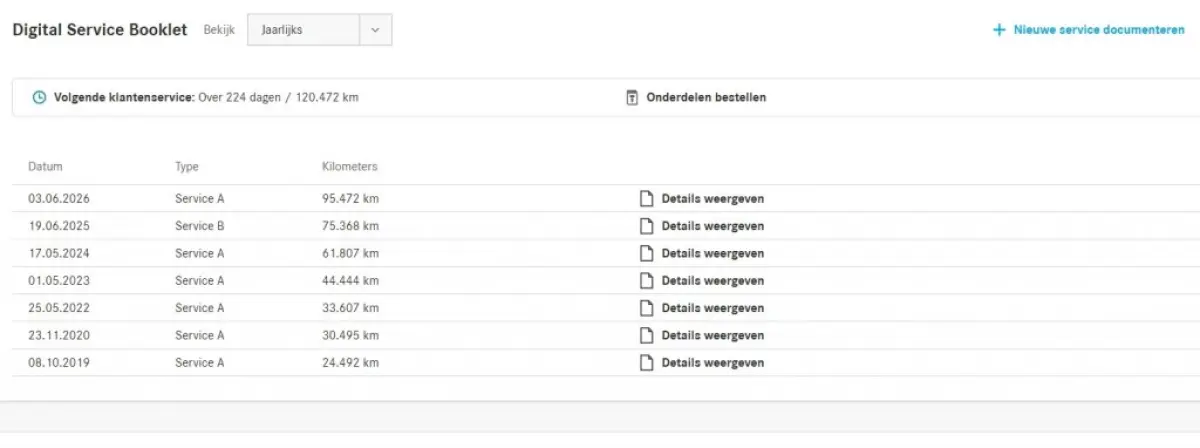Viewport: 1200px width, 448px height.
Task: Click the Digital Service Booklet title
Action: (100, 30)
